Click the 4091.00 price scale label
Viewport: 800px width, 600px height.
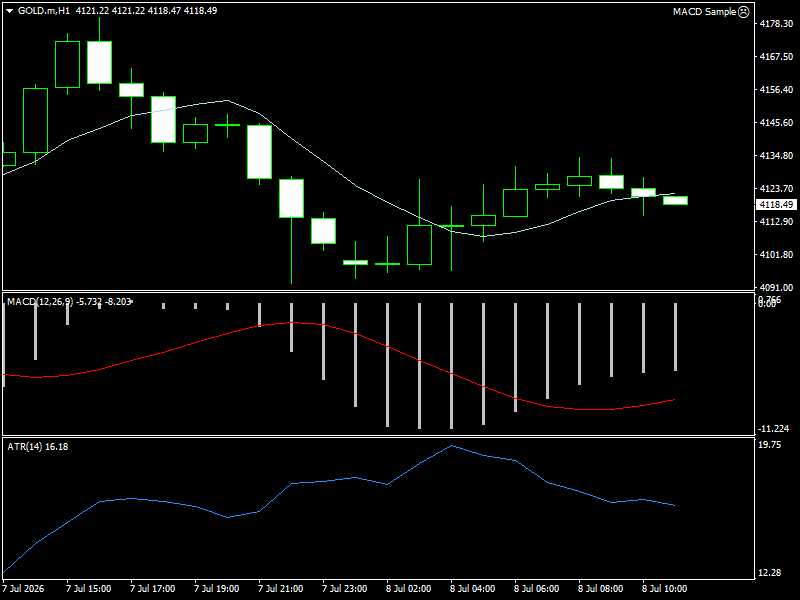(776, 288)
